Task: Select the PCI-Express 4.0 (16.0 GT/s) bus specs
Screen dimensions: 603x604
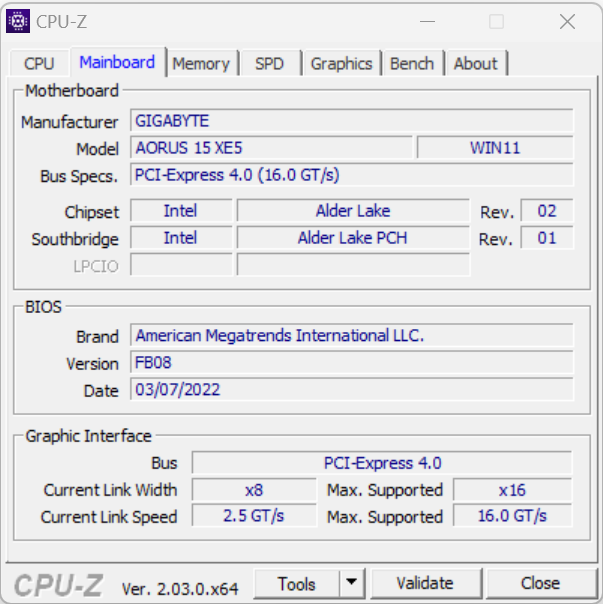Action: coord(351,174)
